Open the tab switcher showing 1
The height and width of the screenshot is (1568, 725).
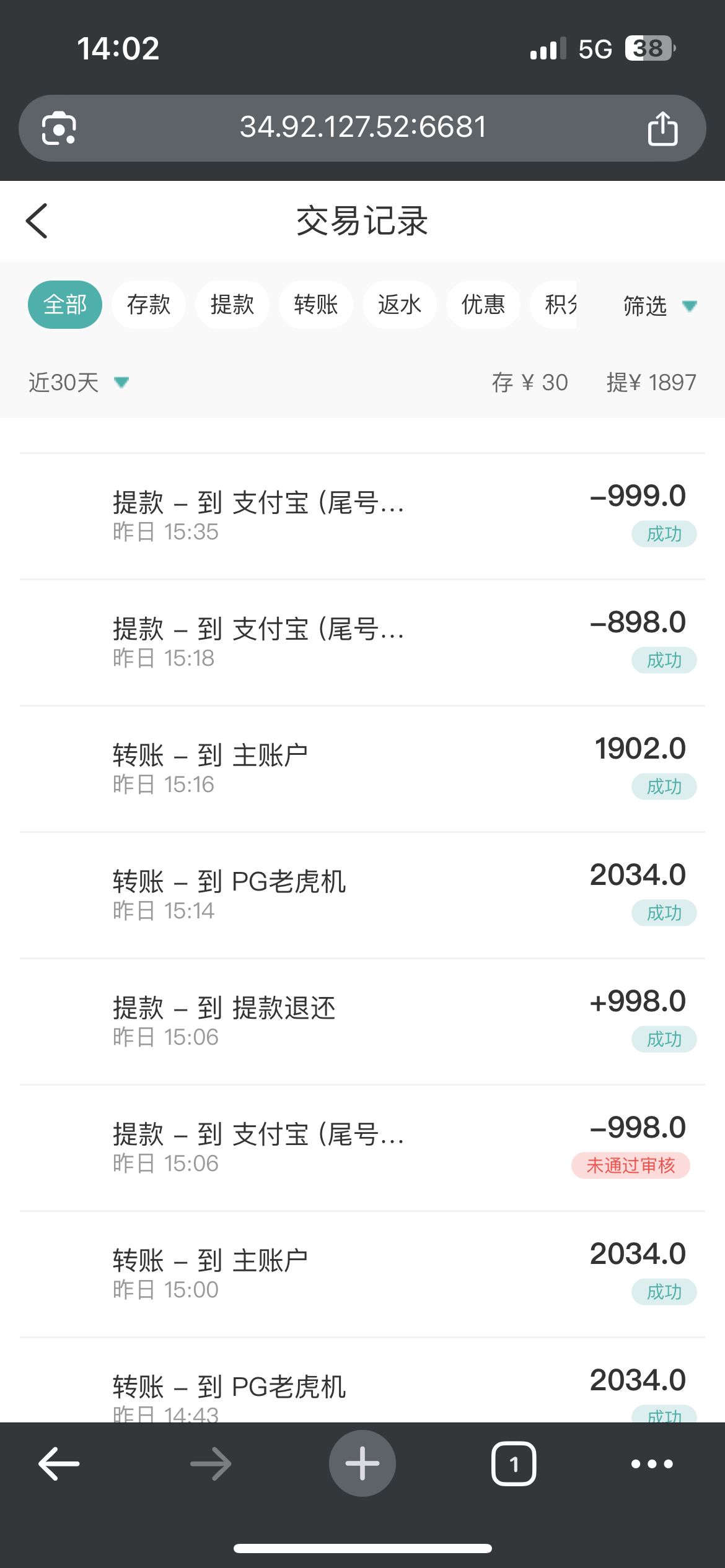click(514, 1464)
